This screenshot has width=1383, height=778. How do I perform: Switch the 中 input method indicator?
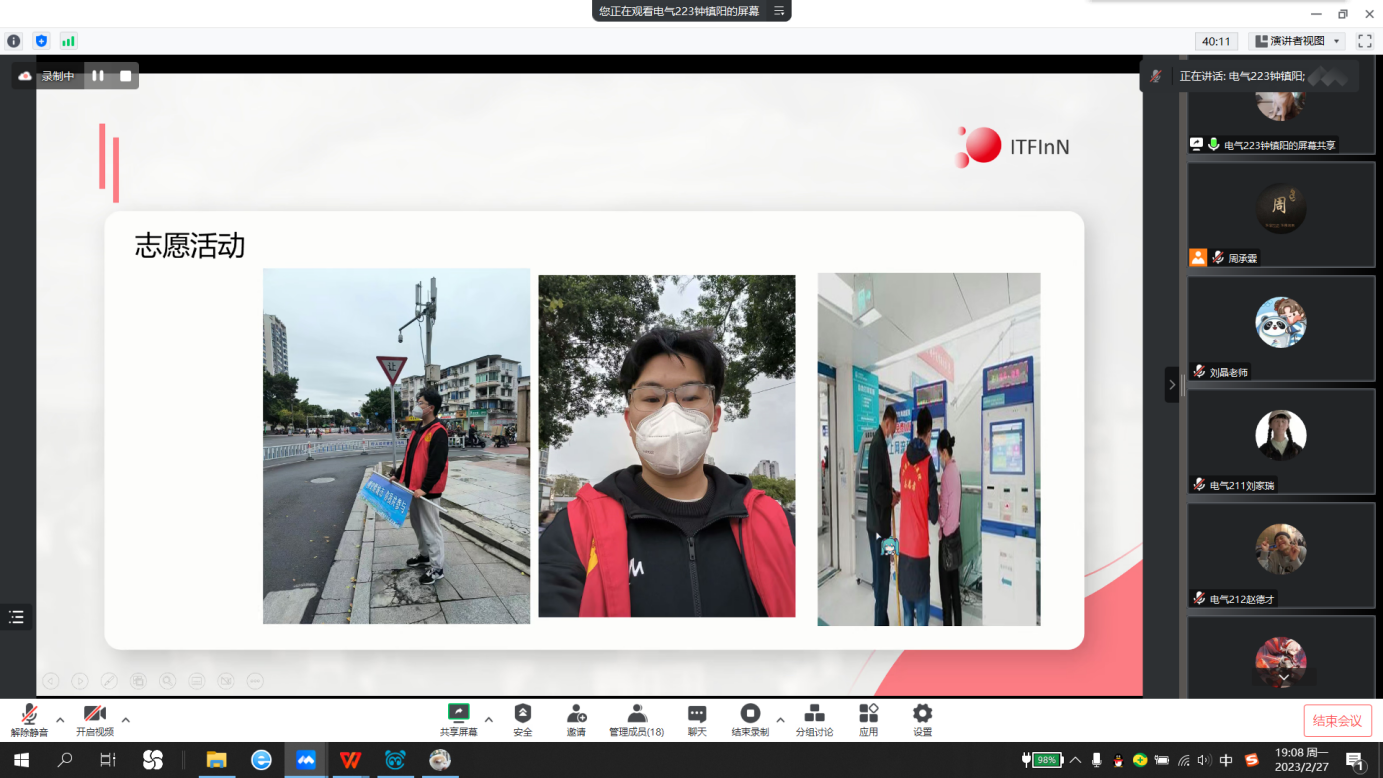click(x=1226, y=760)
